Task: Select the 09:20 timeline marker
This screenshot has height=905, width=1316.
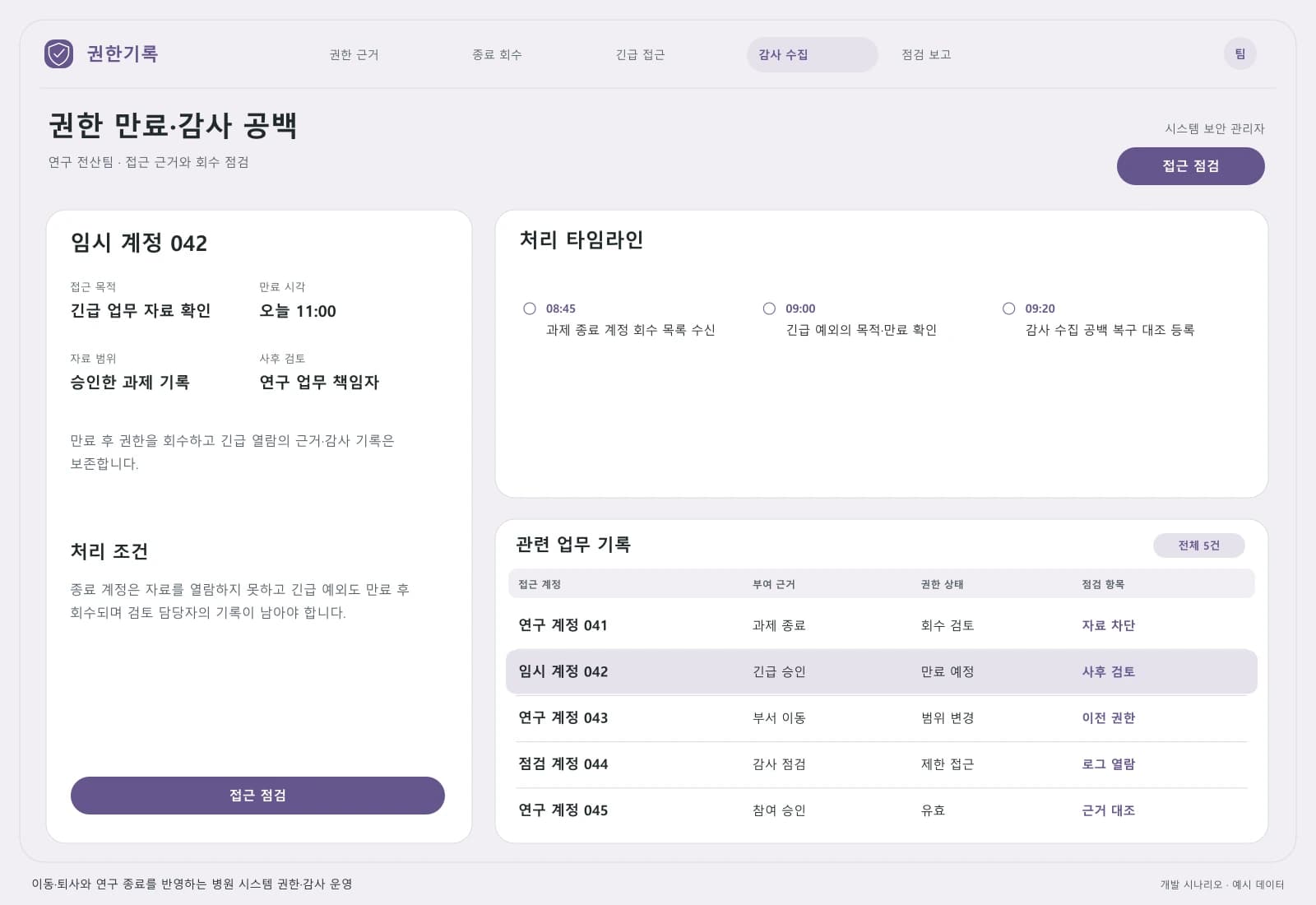Action: point(1008,309)
